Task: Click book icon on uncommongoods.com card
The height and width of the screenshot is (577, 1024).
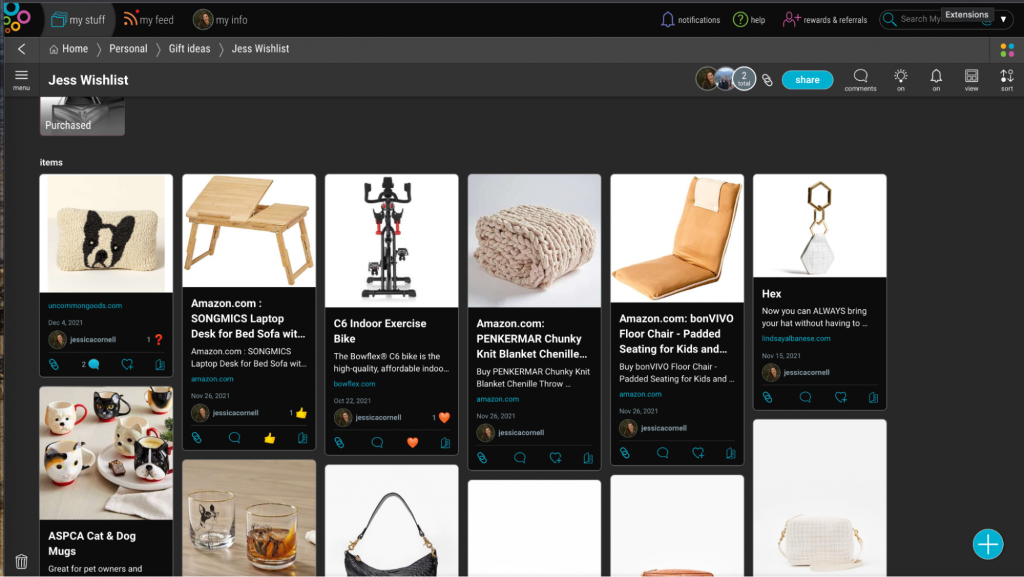Action: point(160,365)
